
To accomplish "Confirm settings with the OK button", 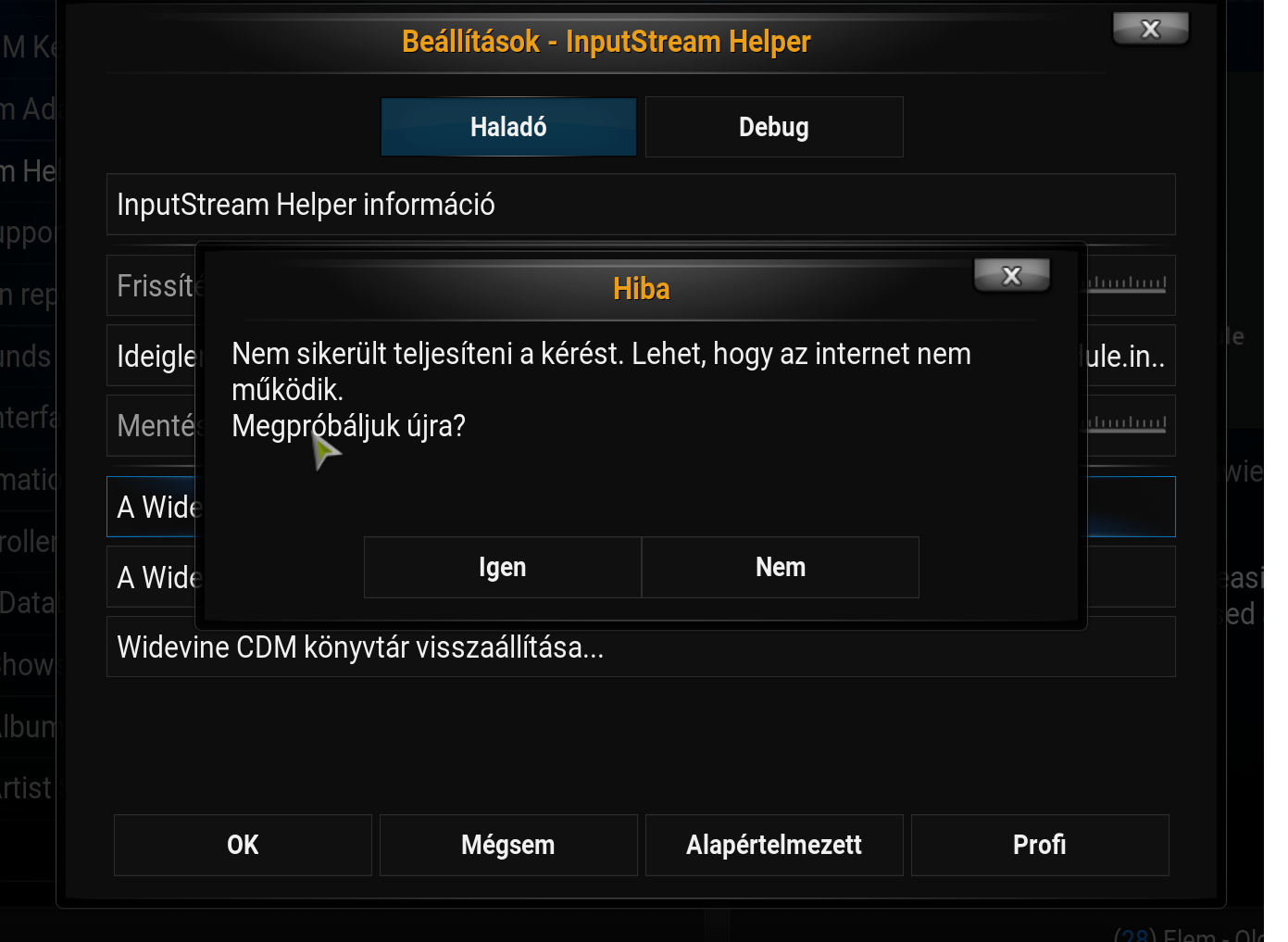I will [x=243, y=845].
